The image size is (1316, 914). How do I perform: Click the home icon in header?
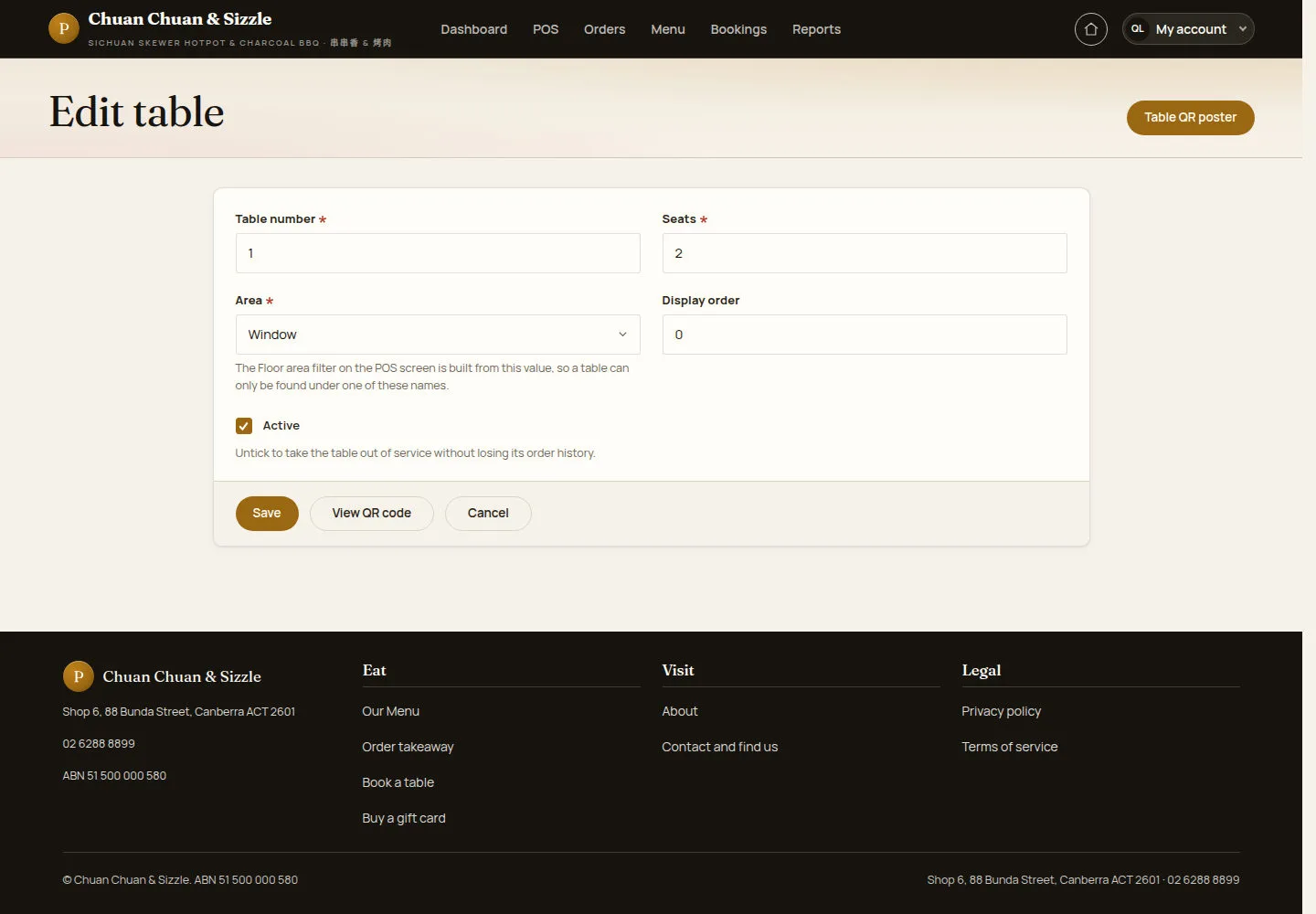click(1090, 29)
